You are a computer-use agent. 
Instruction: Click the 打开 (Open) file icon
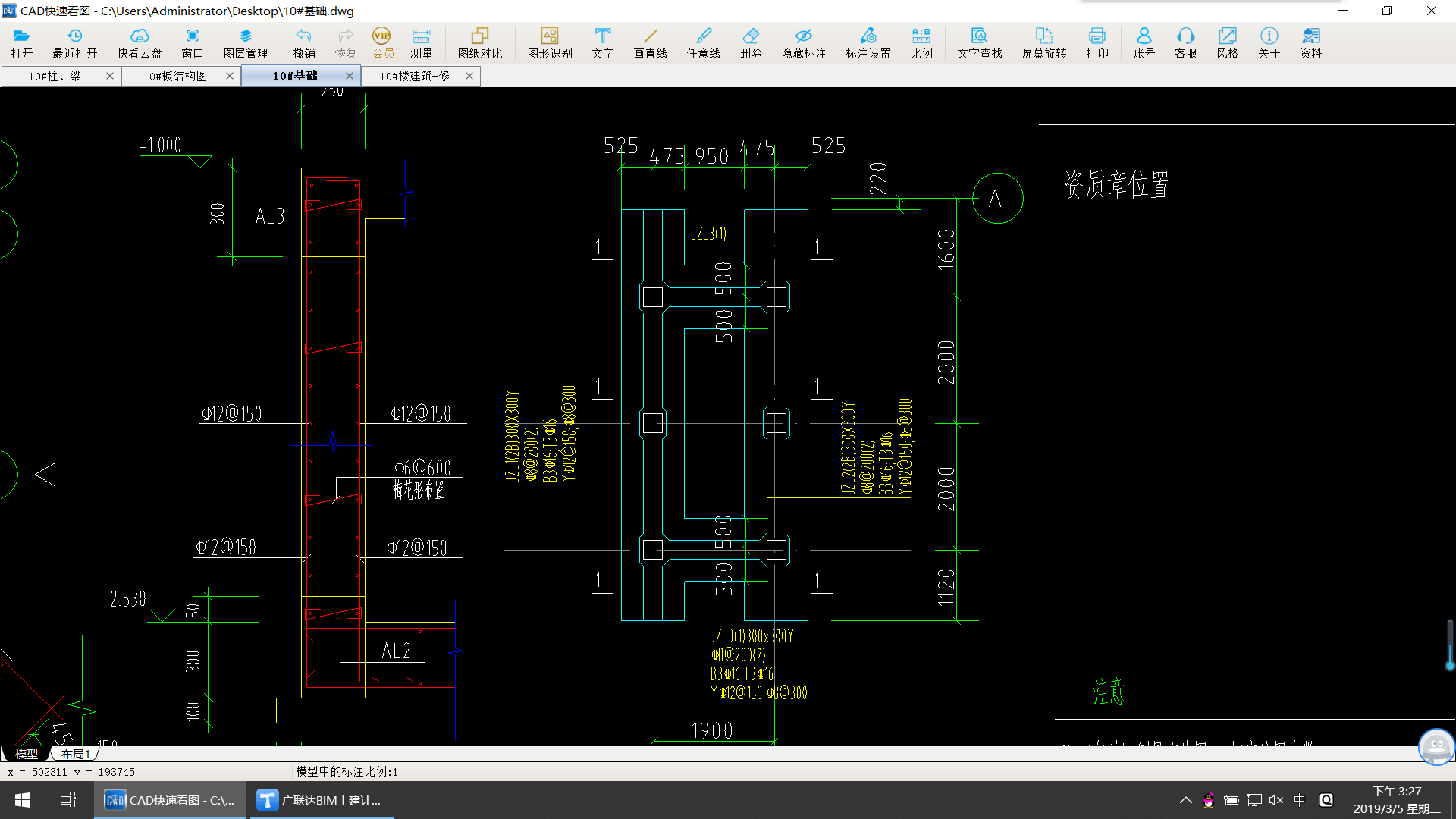pos(21,43)
